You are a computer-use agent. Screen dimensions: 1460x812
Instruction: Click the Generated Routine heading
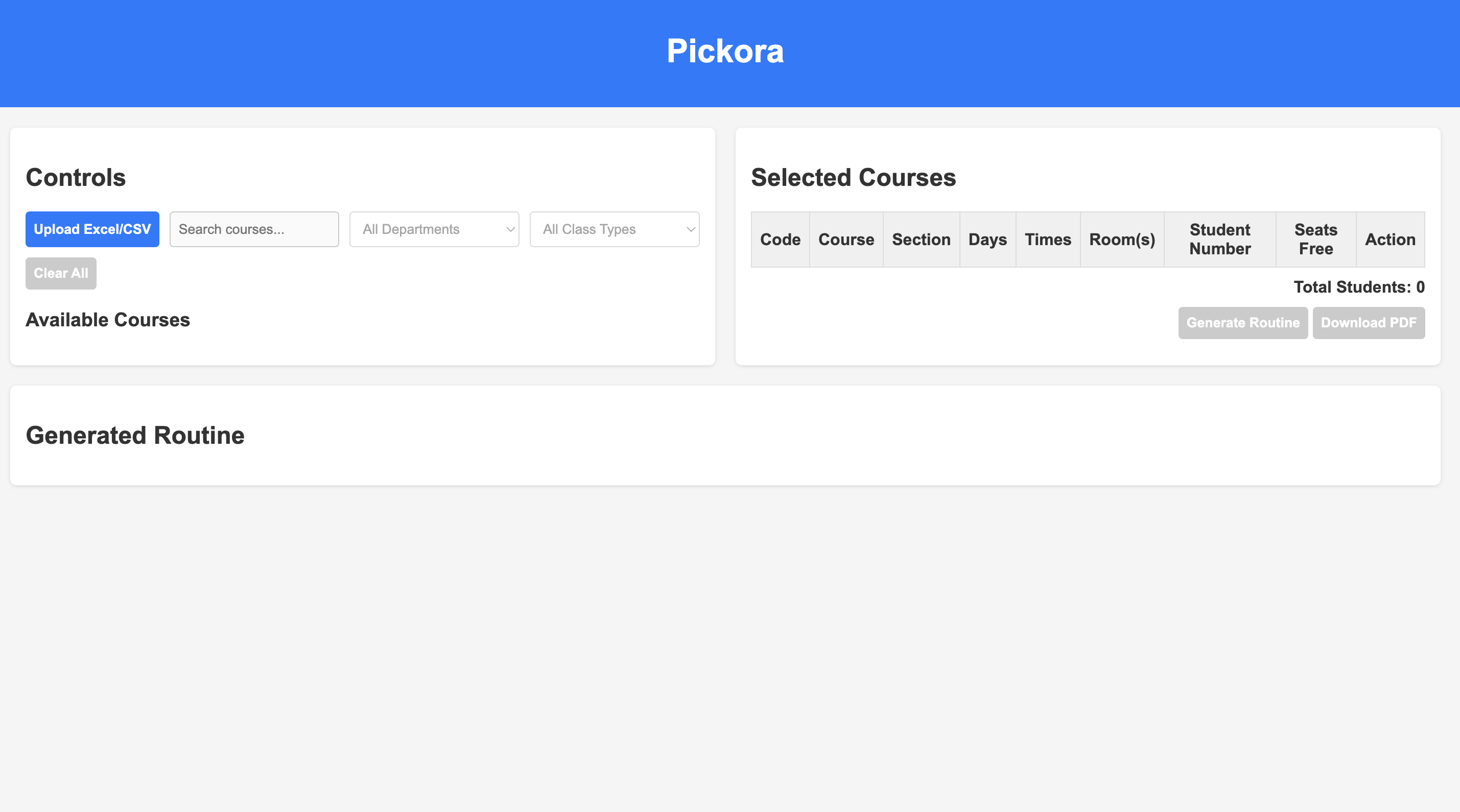(135, 435)
